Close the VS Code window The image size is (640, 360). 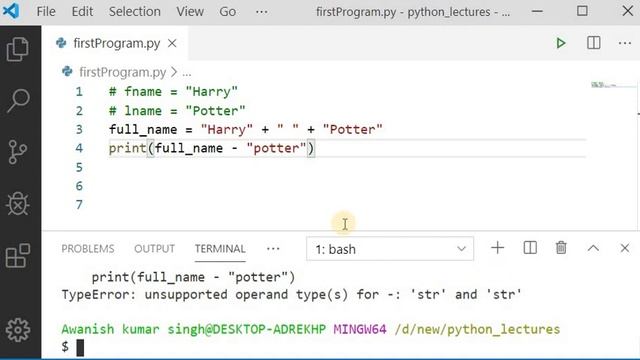point(628,11)
